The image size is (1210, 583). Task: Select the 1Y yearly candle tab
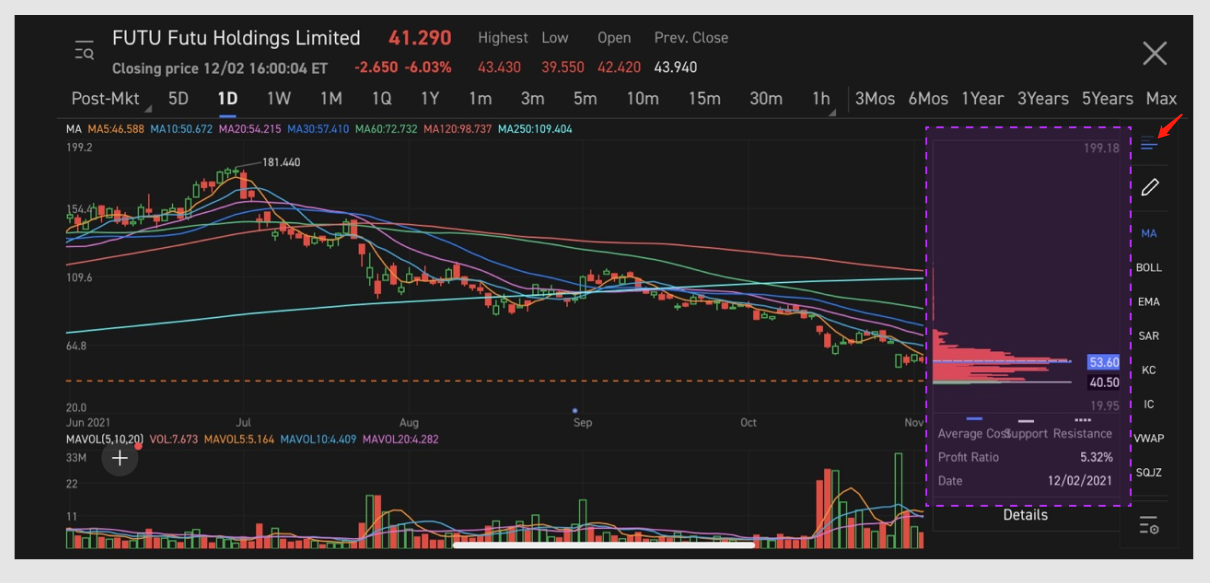[430, 99]
